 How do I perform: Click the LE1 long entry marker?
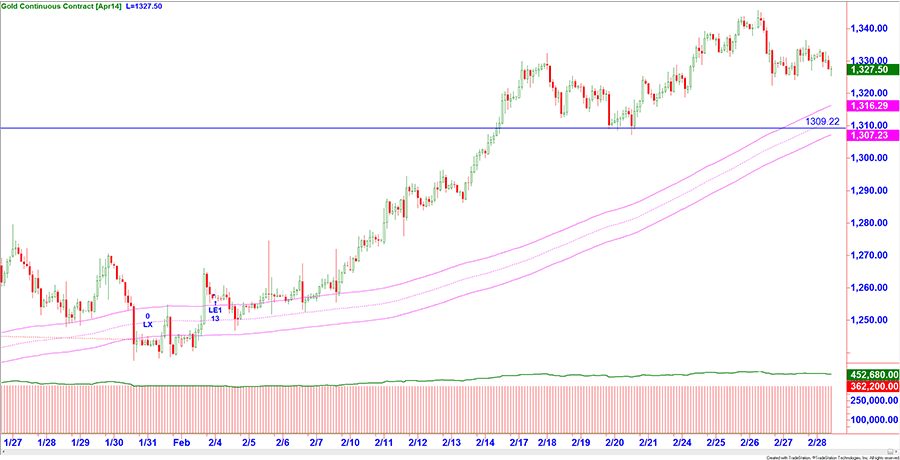pyautogui.click(x=214, y=310)
